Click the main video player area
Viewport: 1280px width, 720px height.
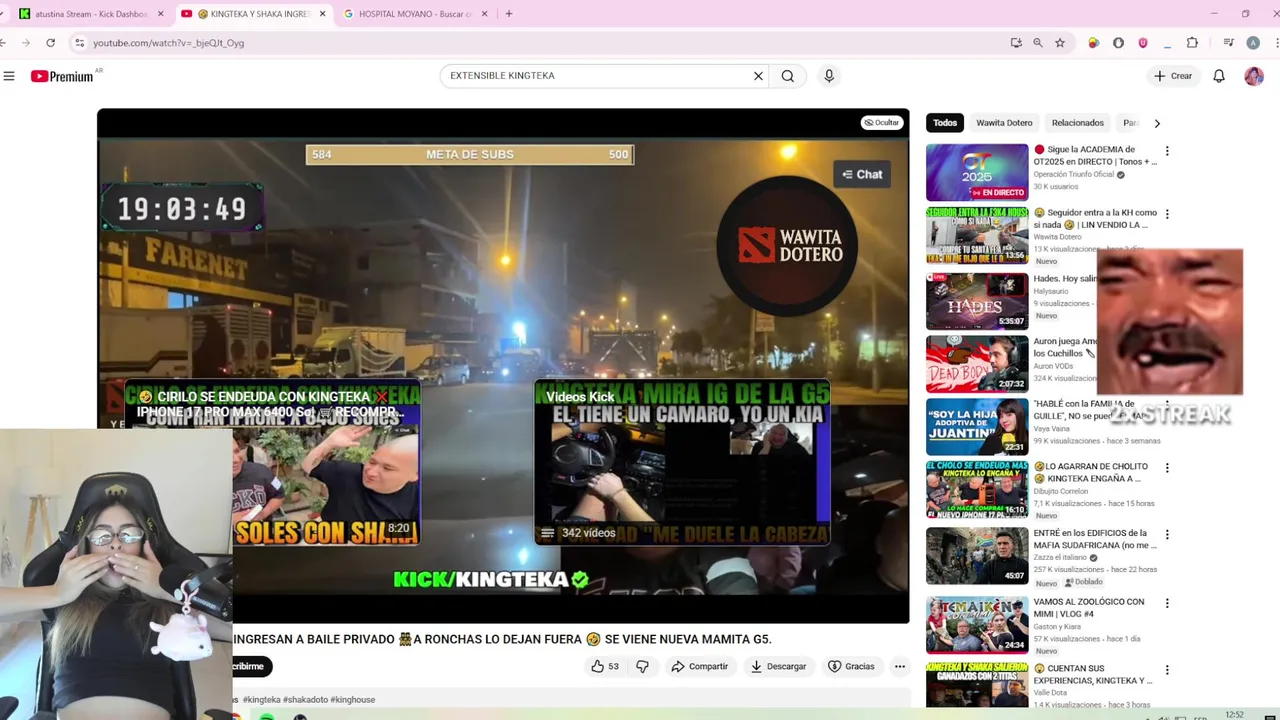pos(503,365)
